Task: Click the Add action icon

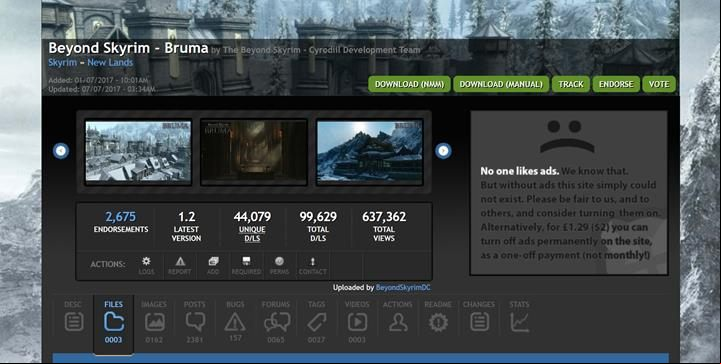Action: tap(213, 266)
